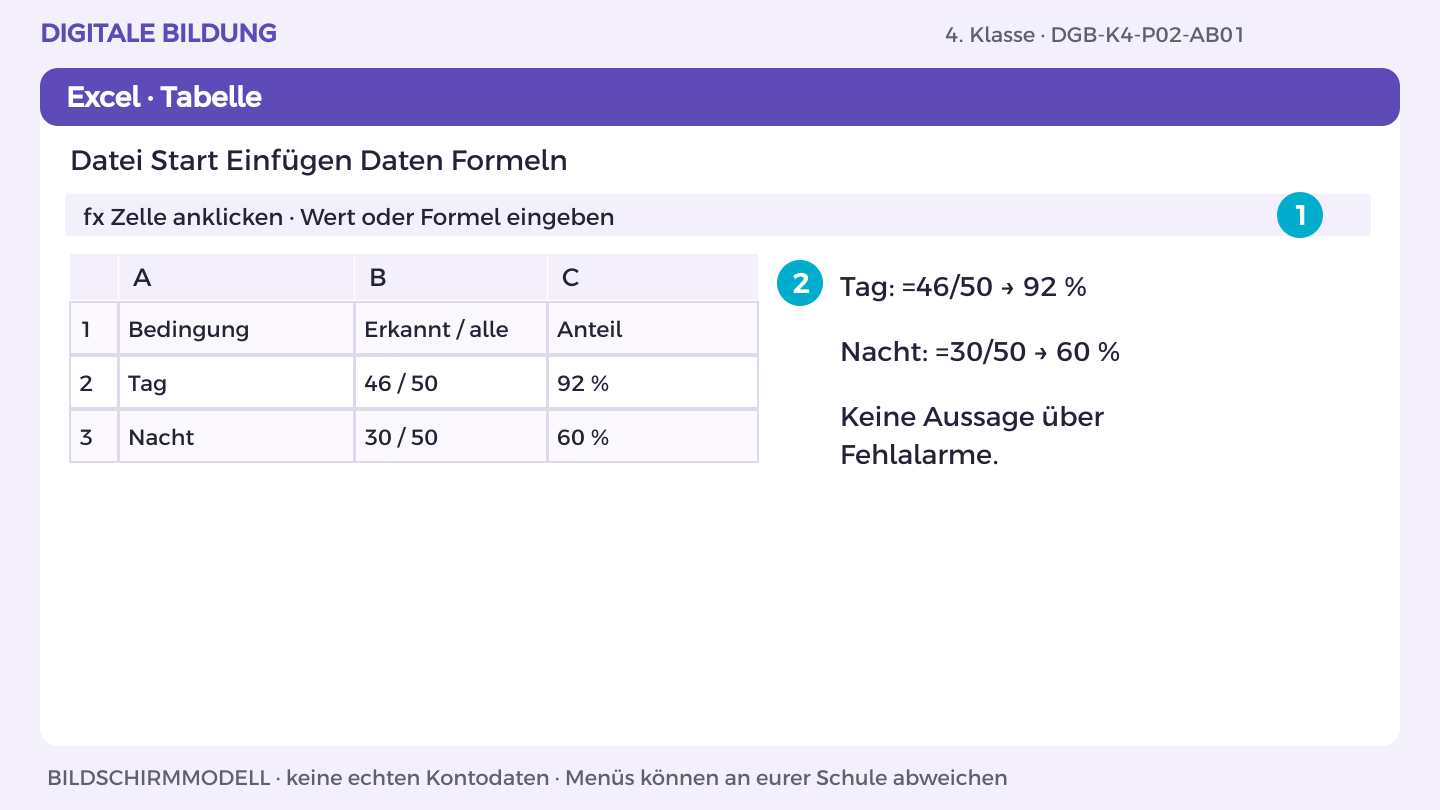Click the note line 'Tag: =46/50 → 92 %'
This screenshot has width=1440, height=810.
pyautogui.click(x=963, y=287)
